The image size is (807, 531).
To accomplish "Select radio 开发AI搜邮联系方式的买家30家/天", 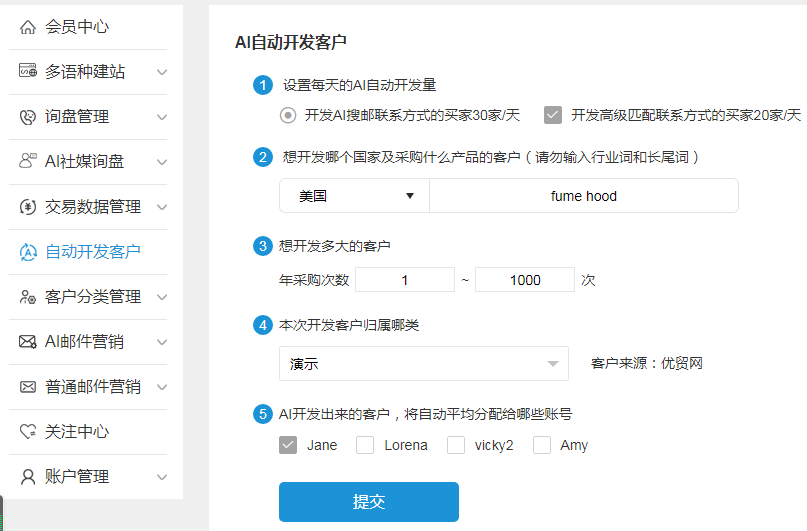I will [288, 115].
